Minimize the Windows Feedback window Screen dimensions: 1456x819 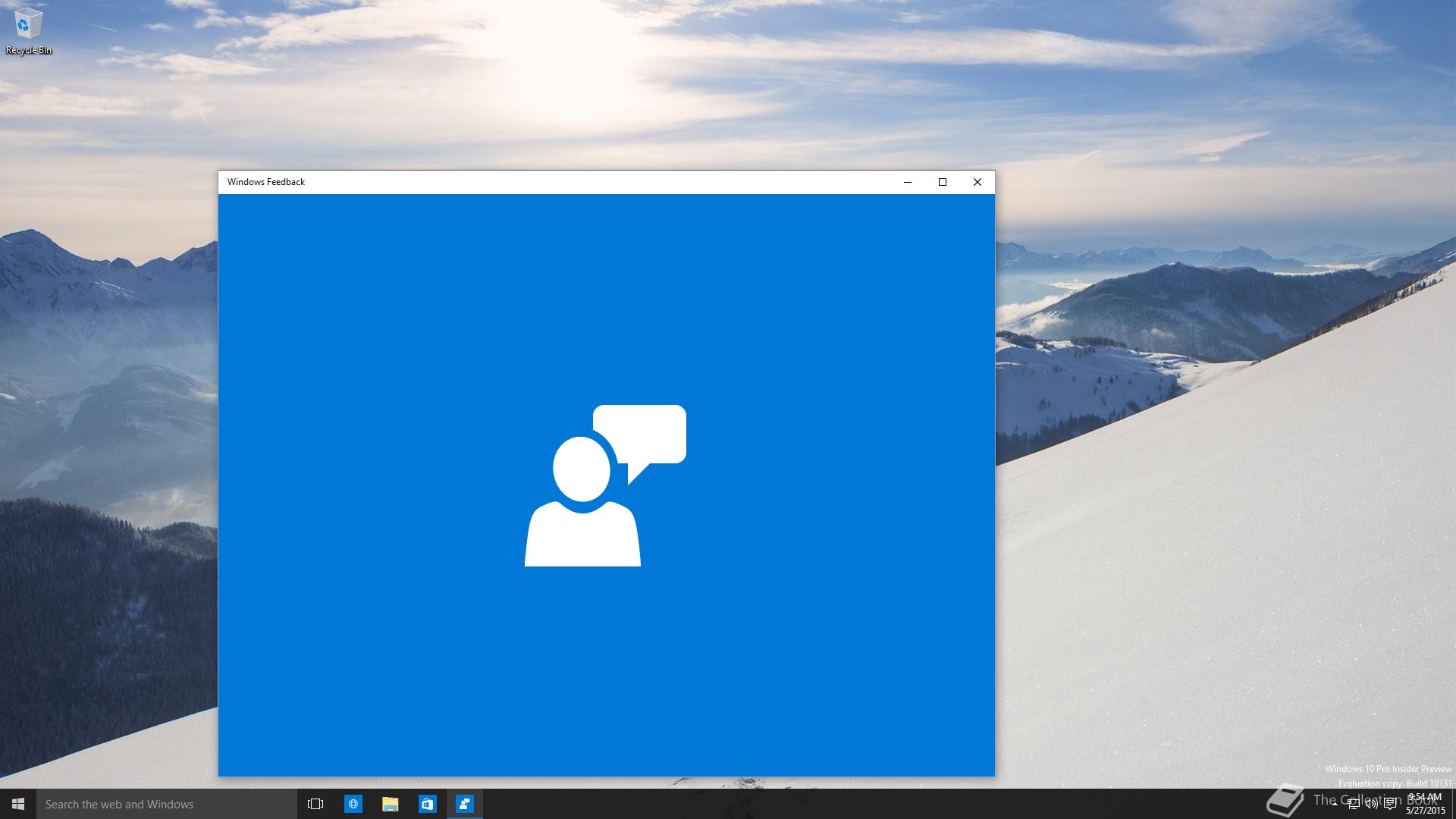point(908,182)
